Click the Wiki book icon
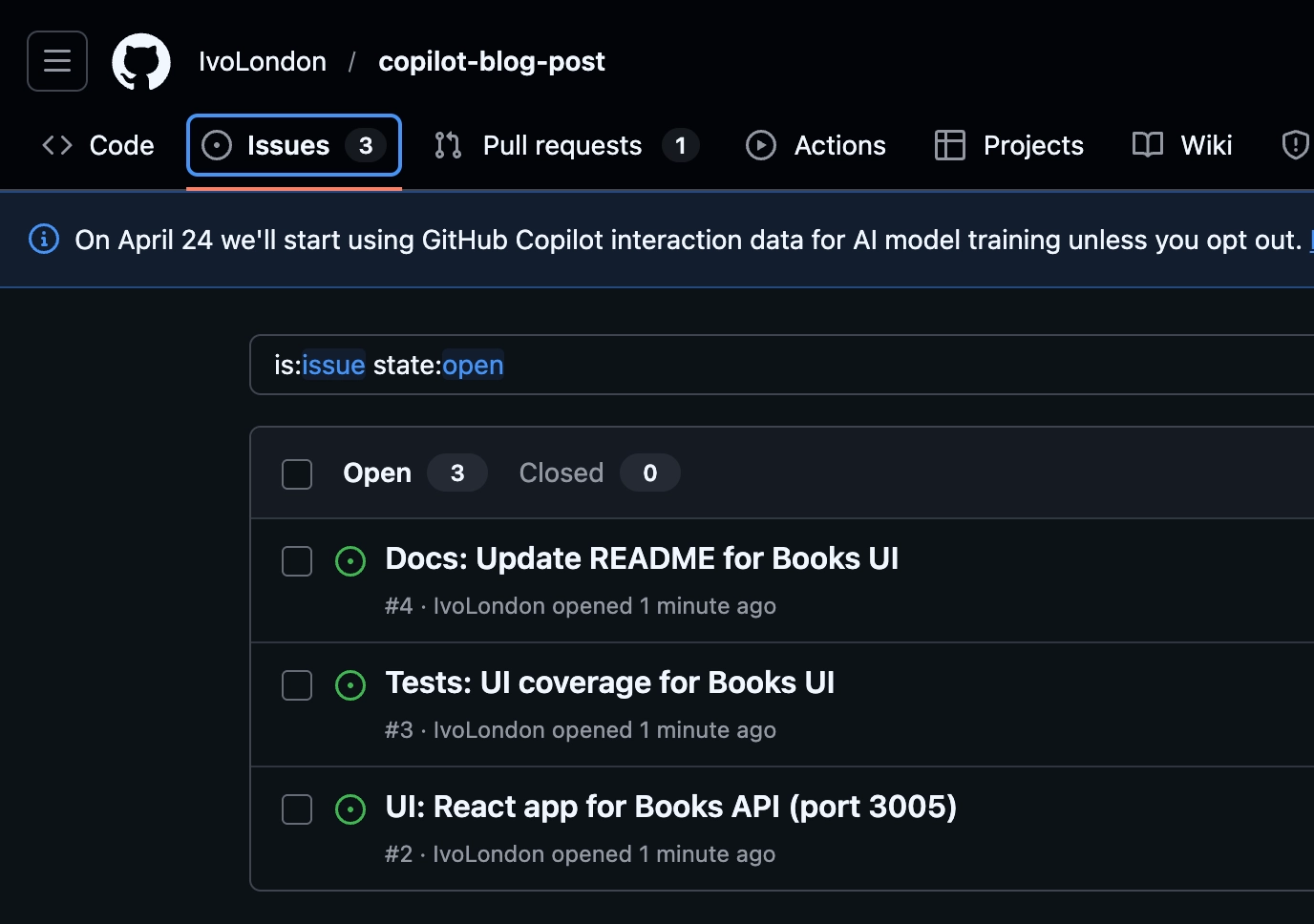 [x=1148, y=145]
